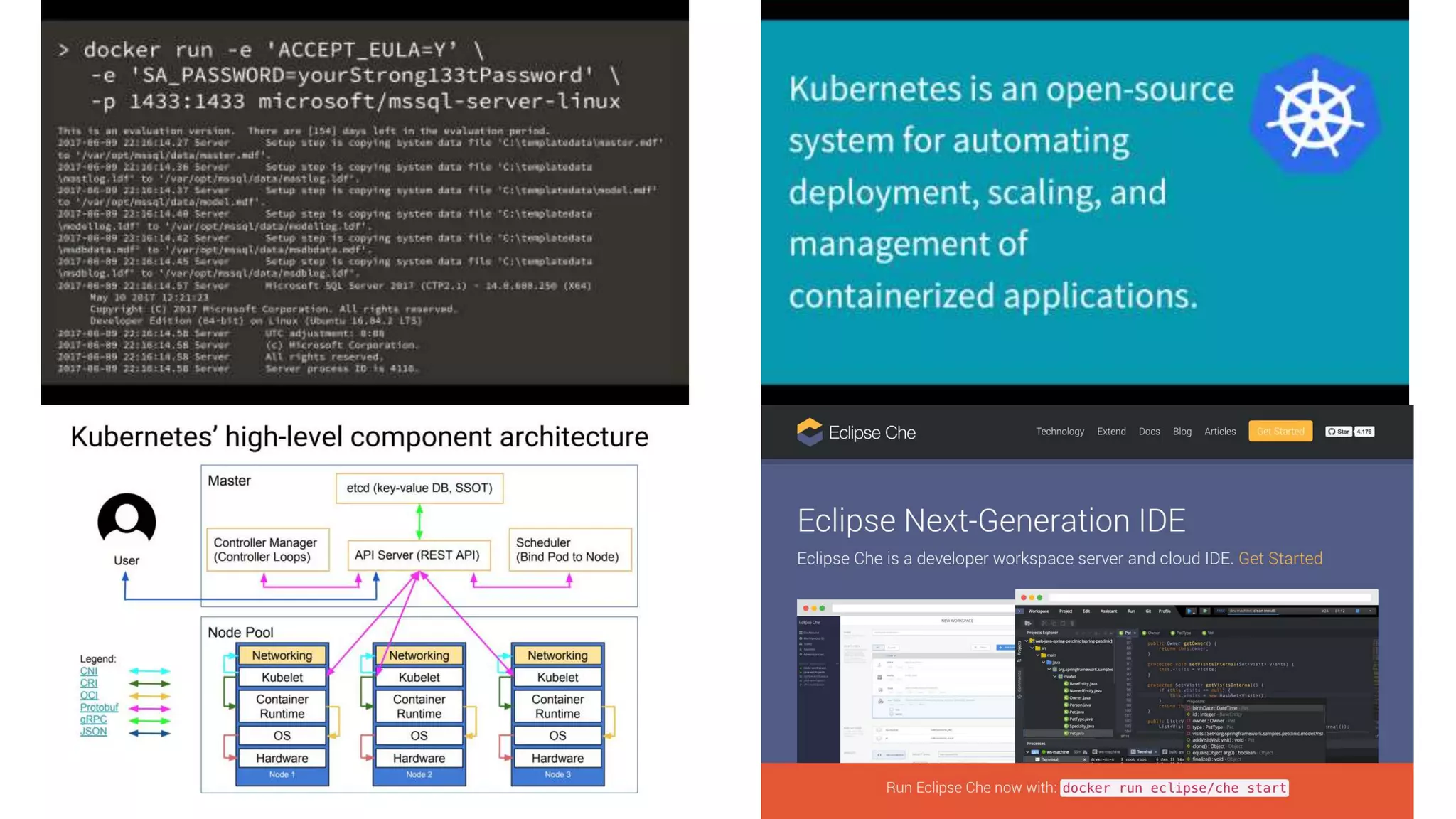1456x819 pixels.
Task: Click the GitHub Star button
Action: (x=1338, y=432)
